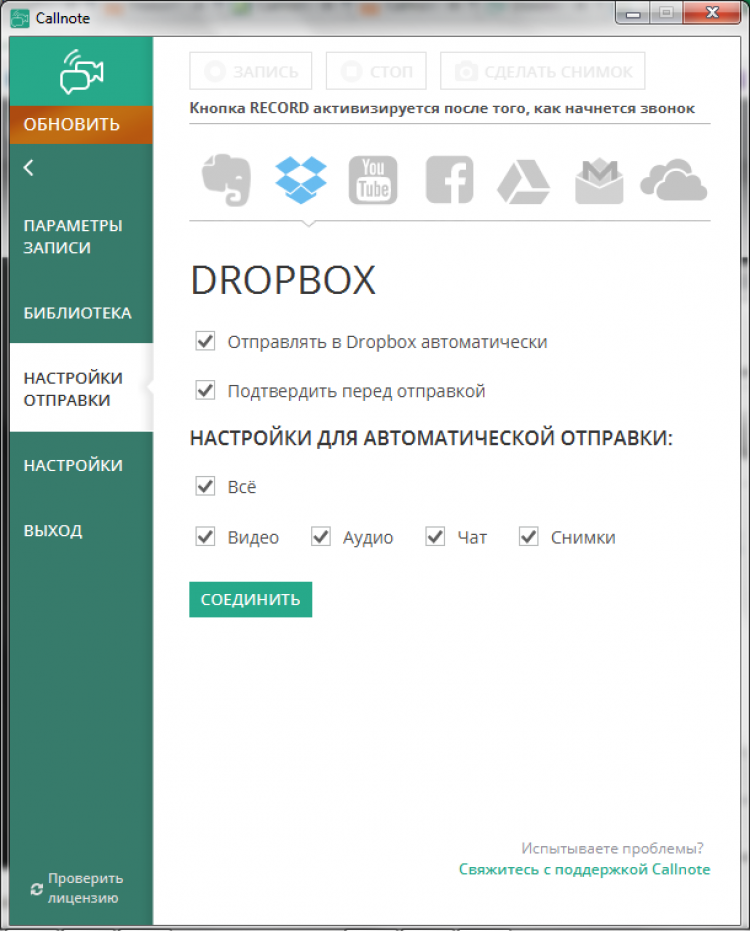
Task: Click the 'DROPBOX' heading text
Action: [283, 280]
